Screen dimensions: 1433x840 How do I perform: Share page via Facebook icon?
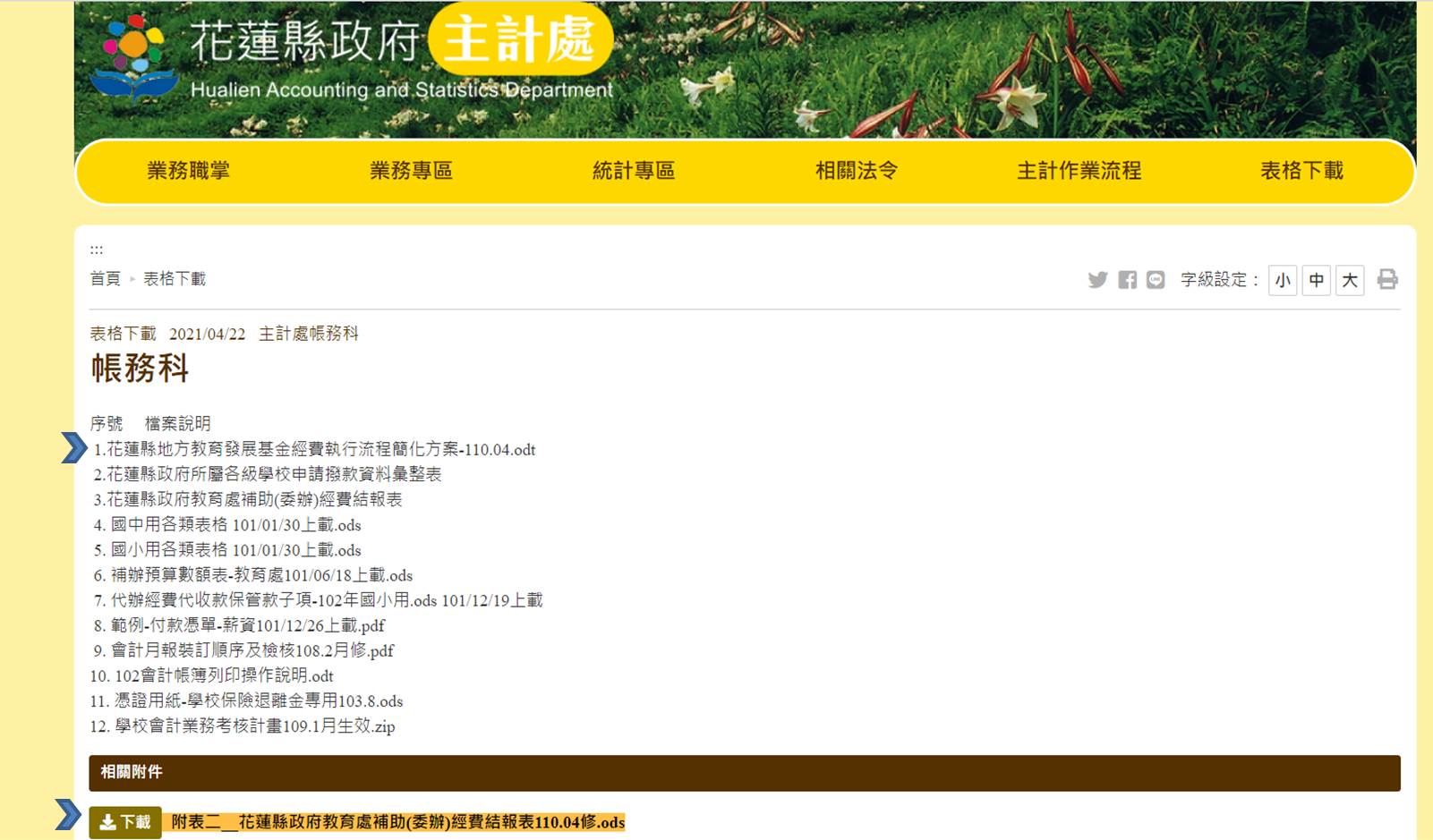tap(1127, 280)
